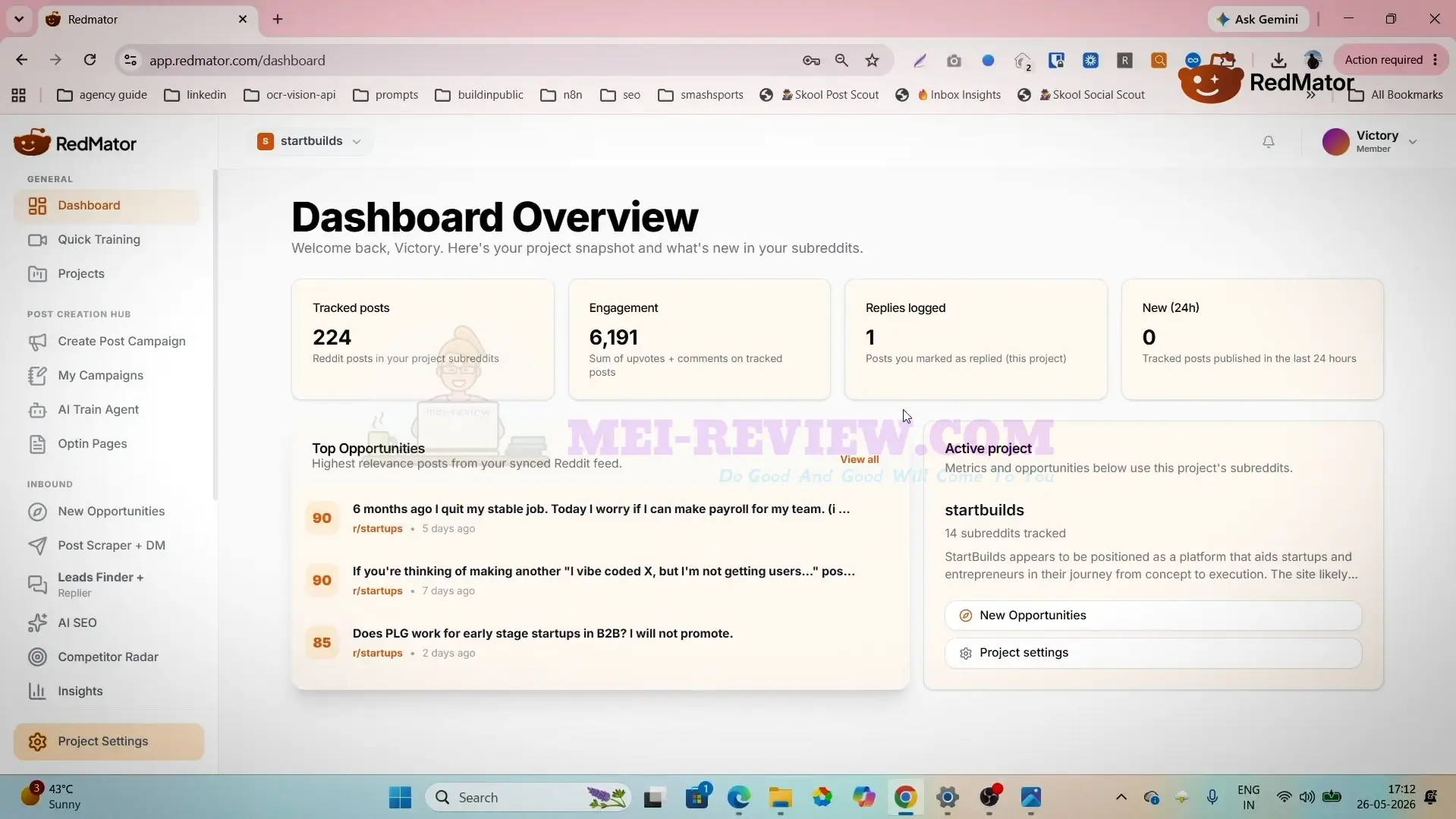Viewport: 1456px width, 819px height.
Task: Open the browser downloads icon
Action: tap(1278, 60)
